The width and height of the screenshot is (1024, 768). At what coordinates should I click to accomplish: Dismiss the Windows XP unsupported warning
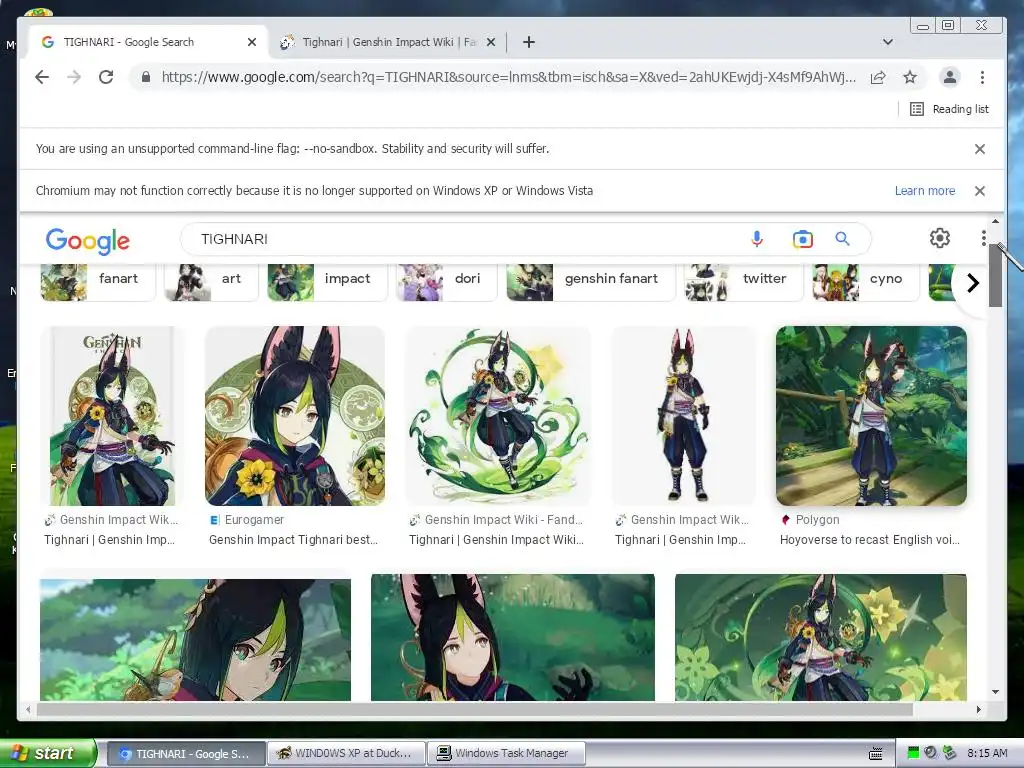point(980,191)
